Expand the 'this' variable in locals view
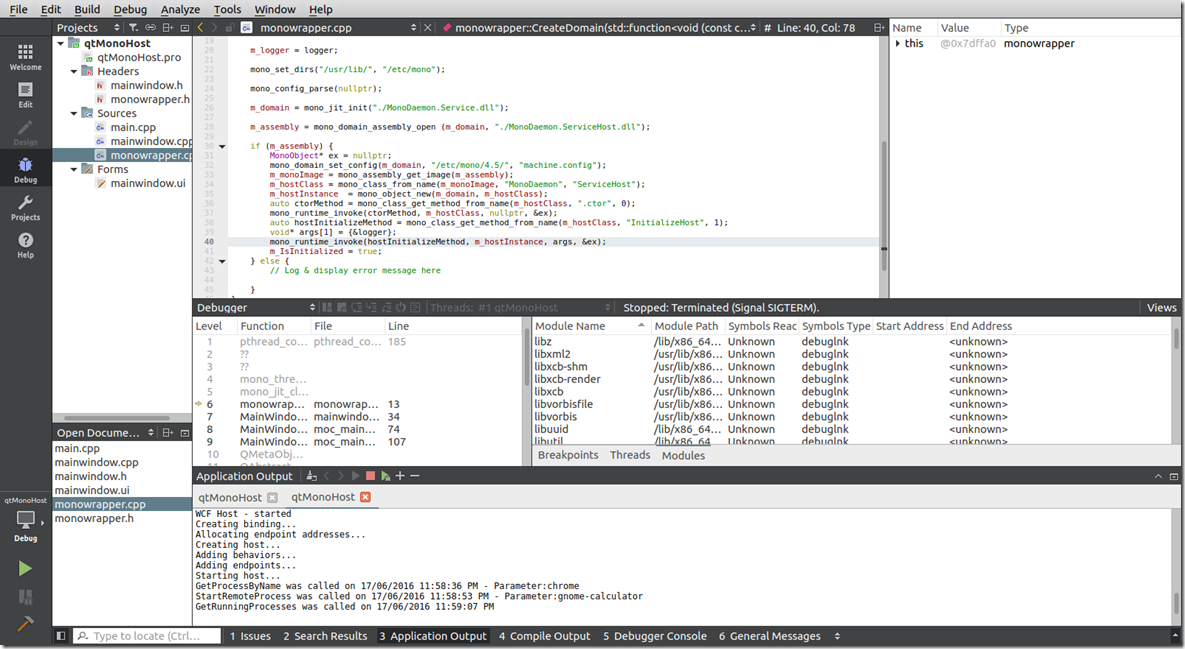The width and height of the screenshot is (1185, 649). point(898,44)
